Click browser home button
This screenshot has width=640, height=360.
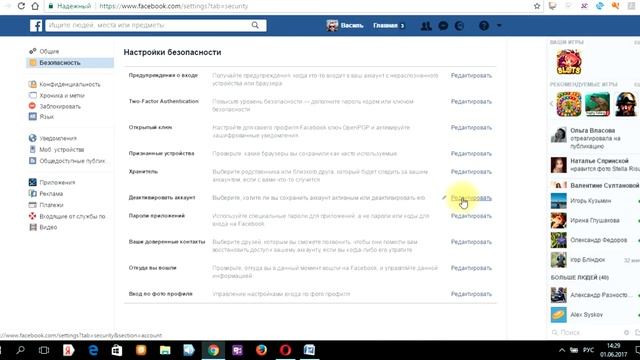pyautogui.click(x=36, y=6)
